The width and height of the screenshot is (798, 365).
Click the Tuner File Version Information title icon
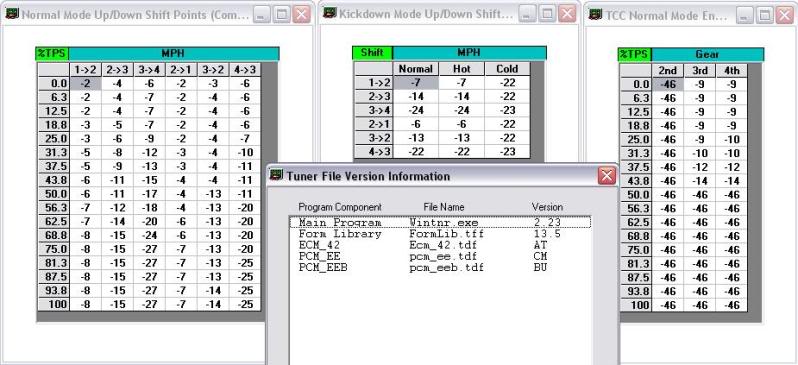(x=276, y=176)
